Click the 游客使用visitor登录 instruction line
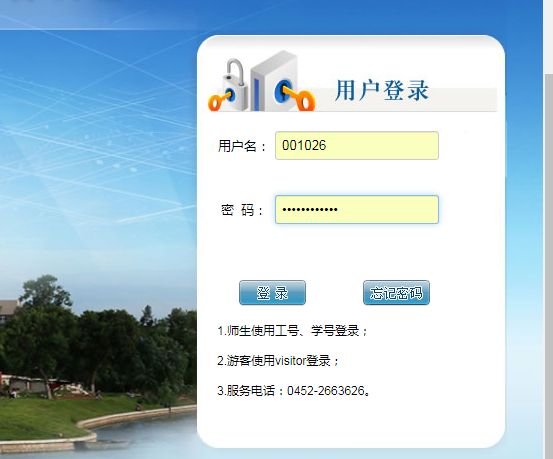553x459 pixels. coord(278,361)
